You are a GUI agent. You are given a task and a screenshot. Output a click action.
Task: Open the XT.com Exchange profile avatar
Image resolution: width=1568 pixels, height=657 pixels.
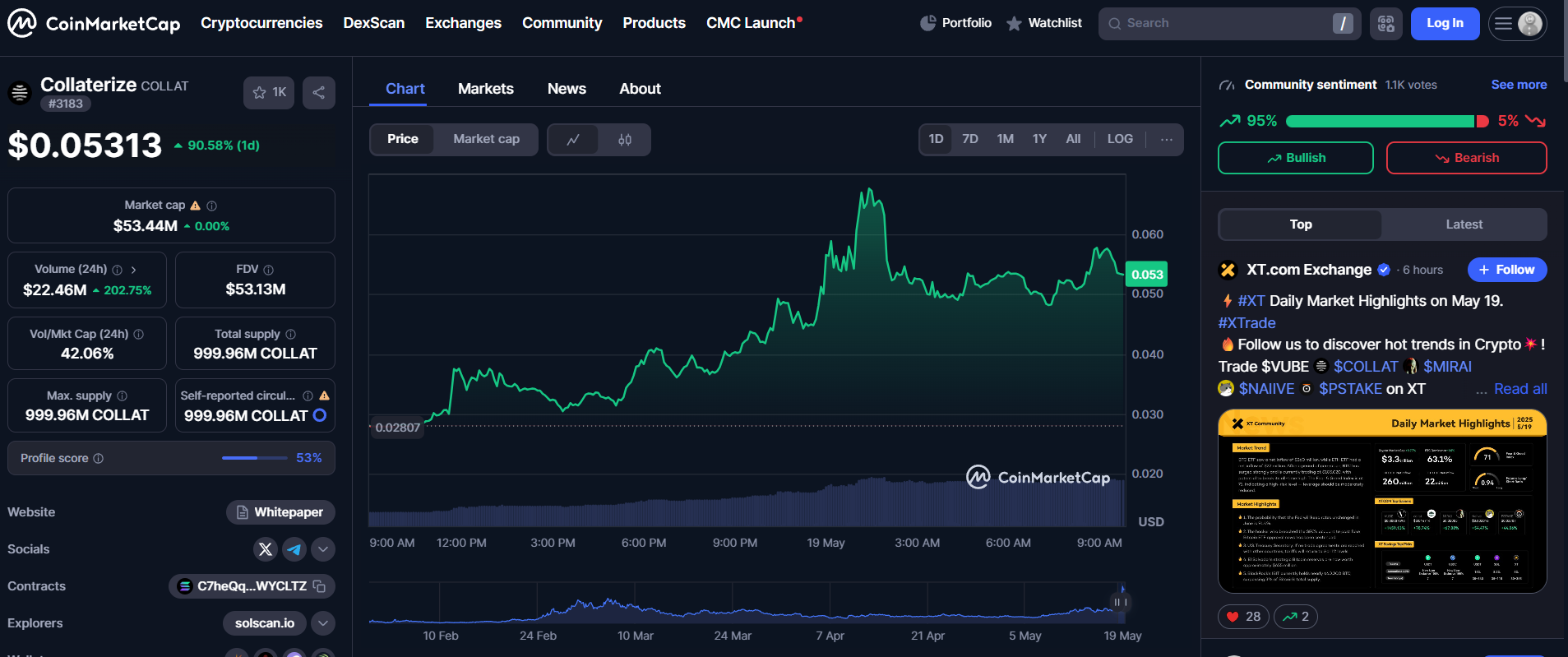coord(1228,270)
